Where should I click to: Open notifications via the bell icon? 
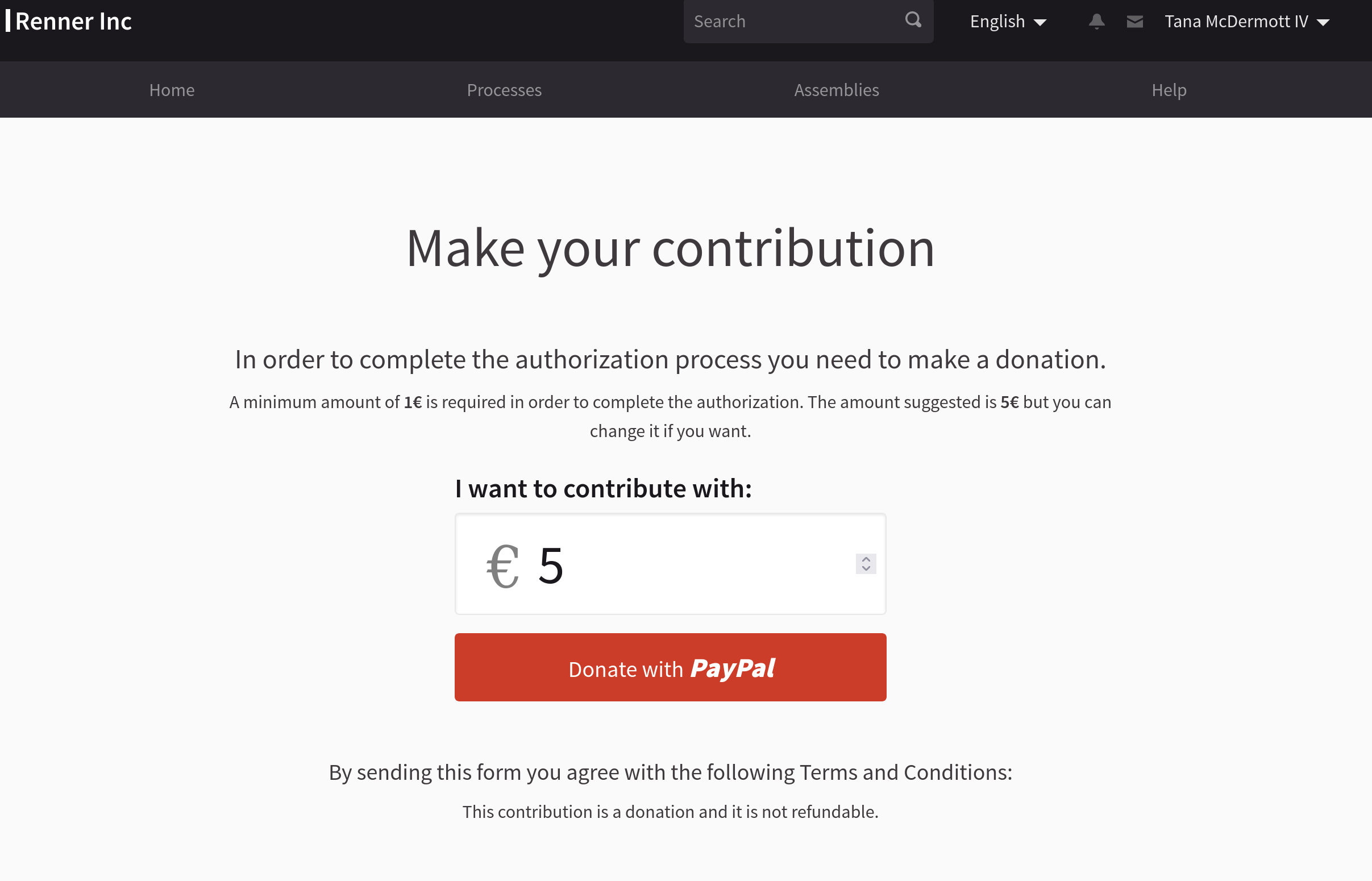(1096, 20)
